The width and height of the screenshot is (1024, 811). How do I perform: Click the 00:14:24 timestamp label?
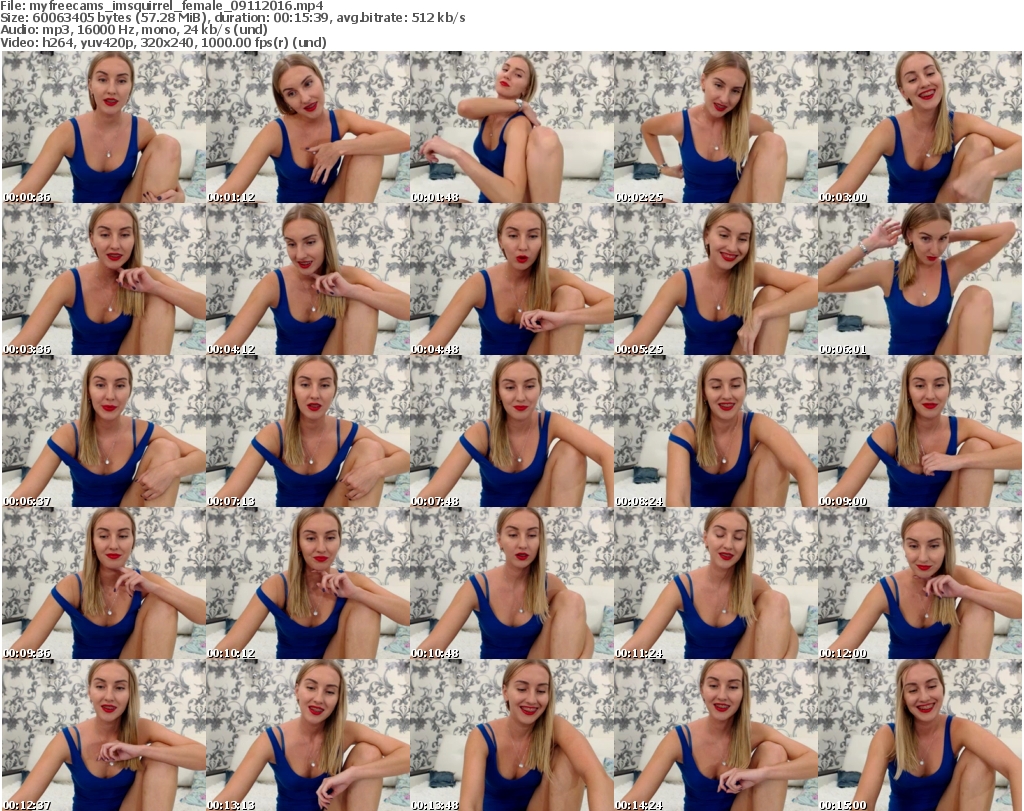pos(639,805)
